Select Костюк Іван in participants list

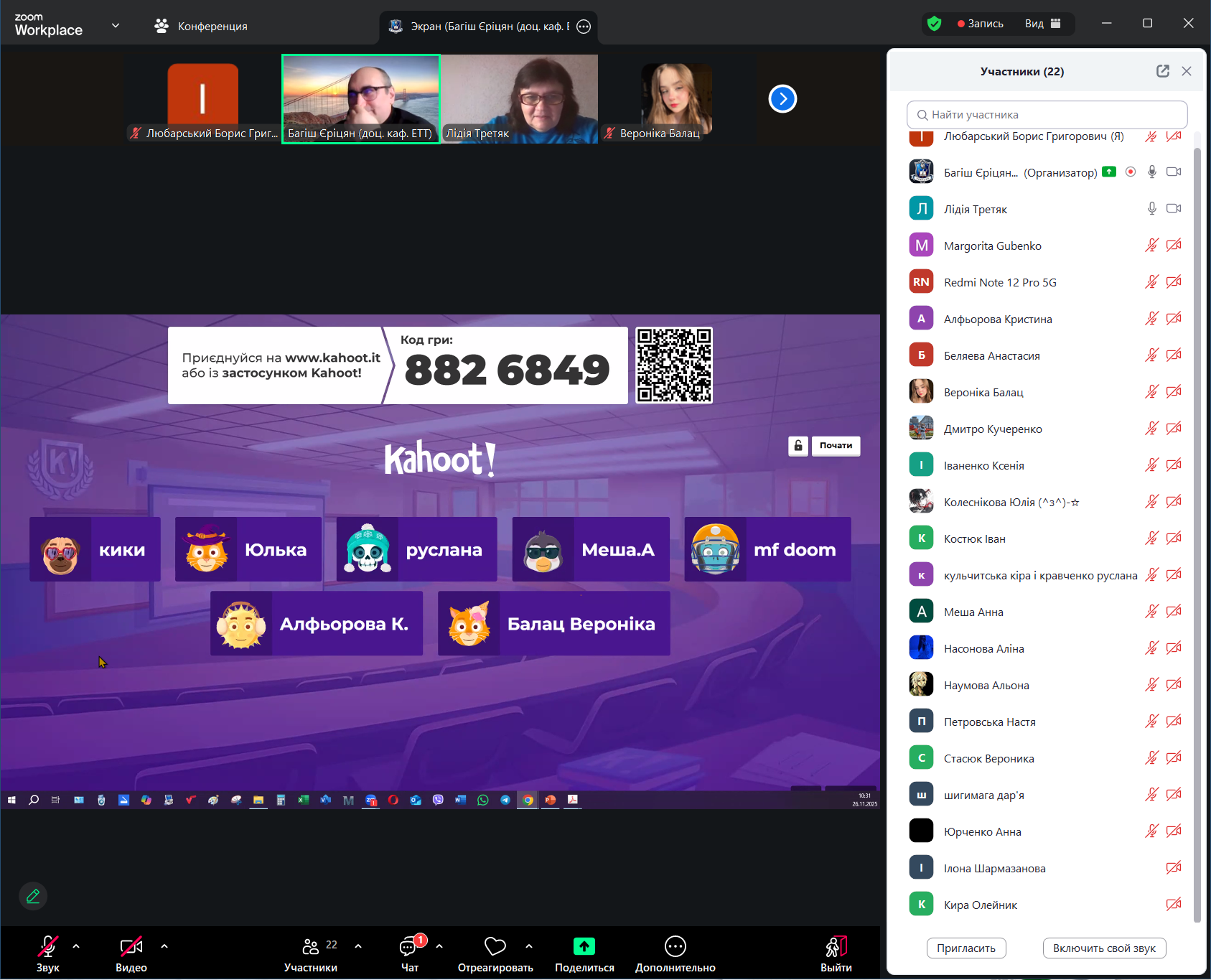(1044, 538)
